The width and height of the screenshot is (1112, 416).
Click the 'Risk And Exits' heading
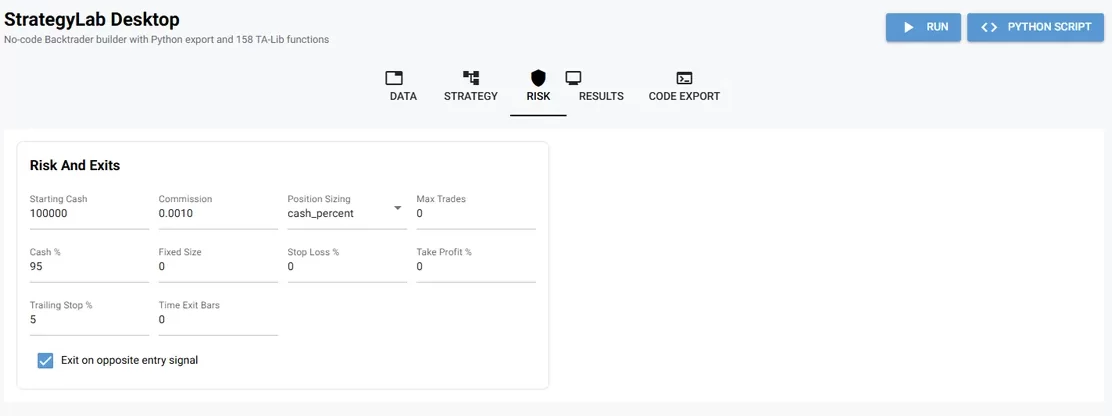point(75,166)
